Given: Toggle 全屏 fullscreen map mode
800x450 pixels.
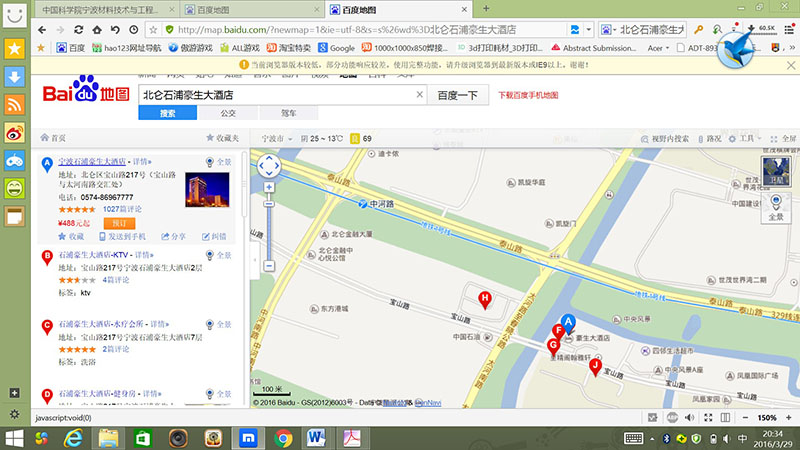Looking at the screenshot, I should tap(782, 138).
